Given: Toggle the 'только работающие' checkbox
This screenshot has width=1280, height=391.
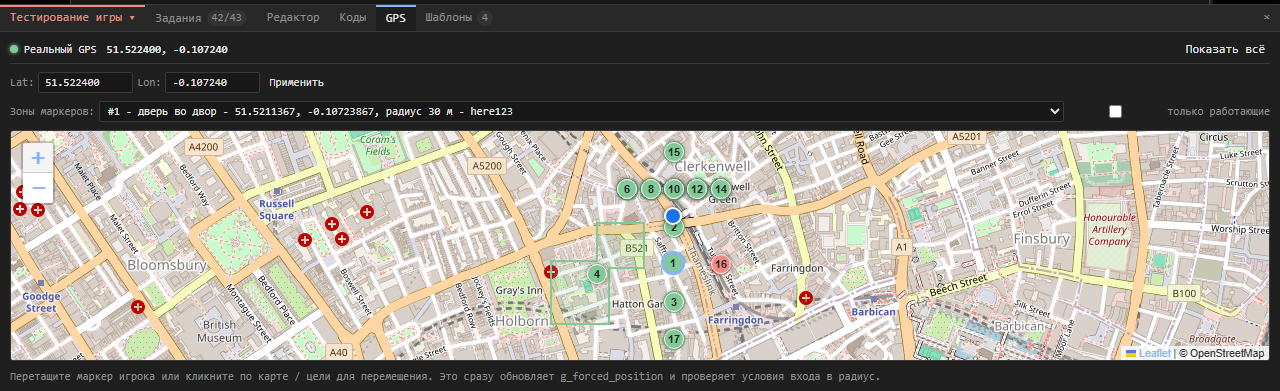Looking at the screenshot, I should pyautogui.click(x=1115, y=112).
